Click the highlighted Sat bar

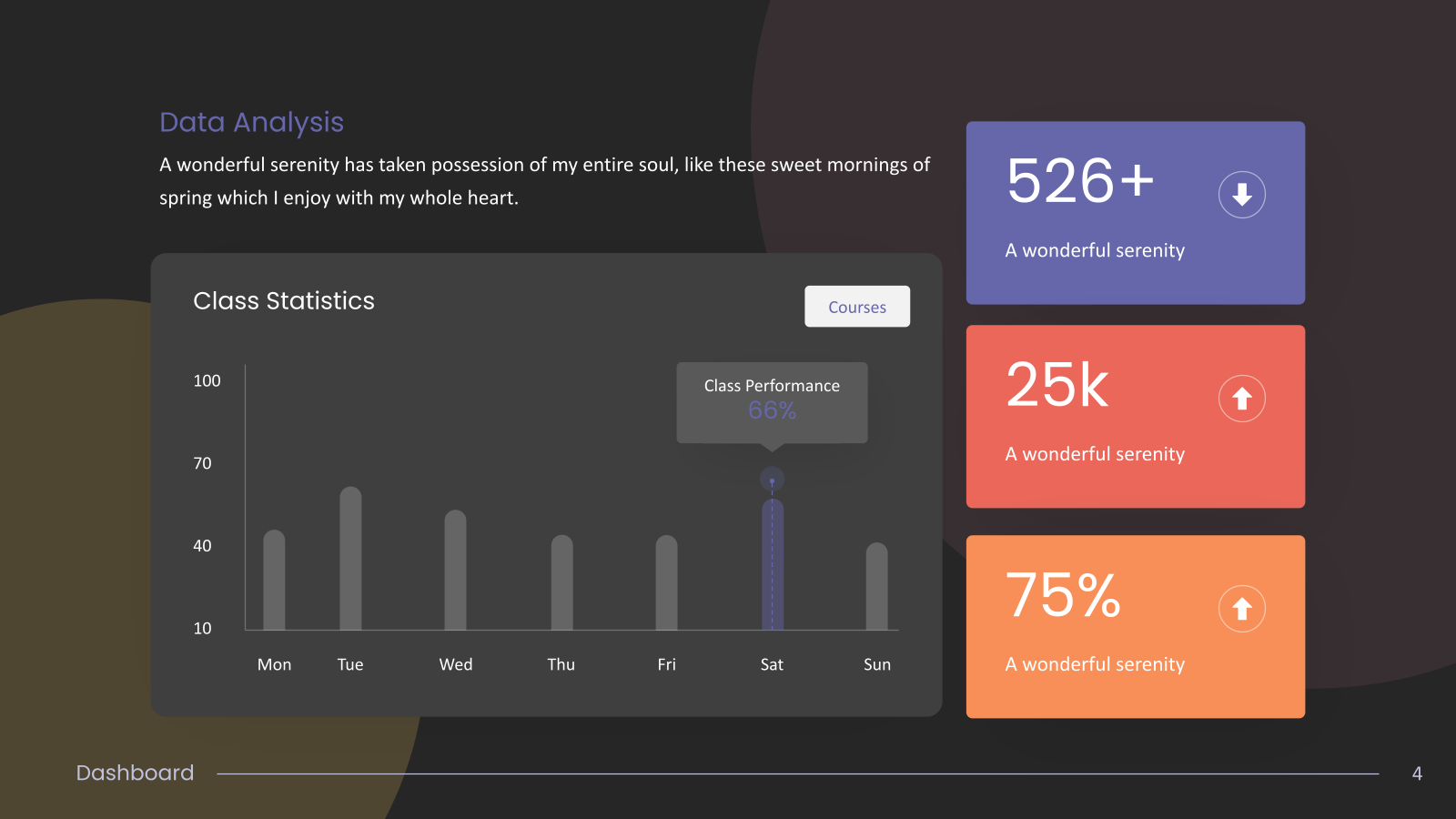coord(773,564)
